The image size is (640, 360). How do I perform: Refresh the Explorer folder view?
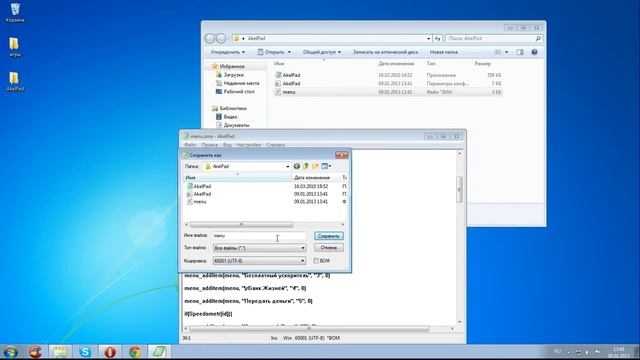click(438, 38)
